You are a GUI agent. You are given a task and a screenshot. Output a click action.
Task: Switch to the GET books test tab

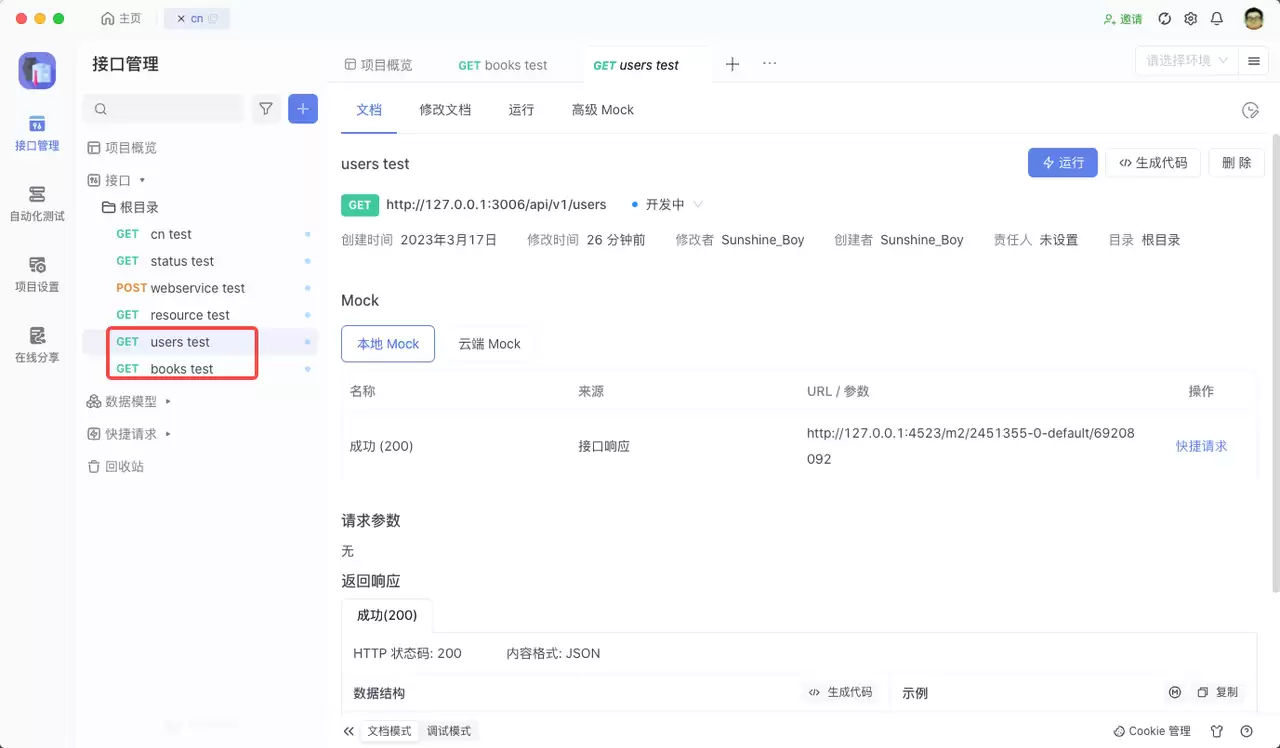(x=503, y=65)
